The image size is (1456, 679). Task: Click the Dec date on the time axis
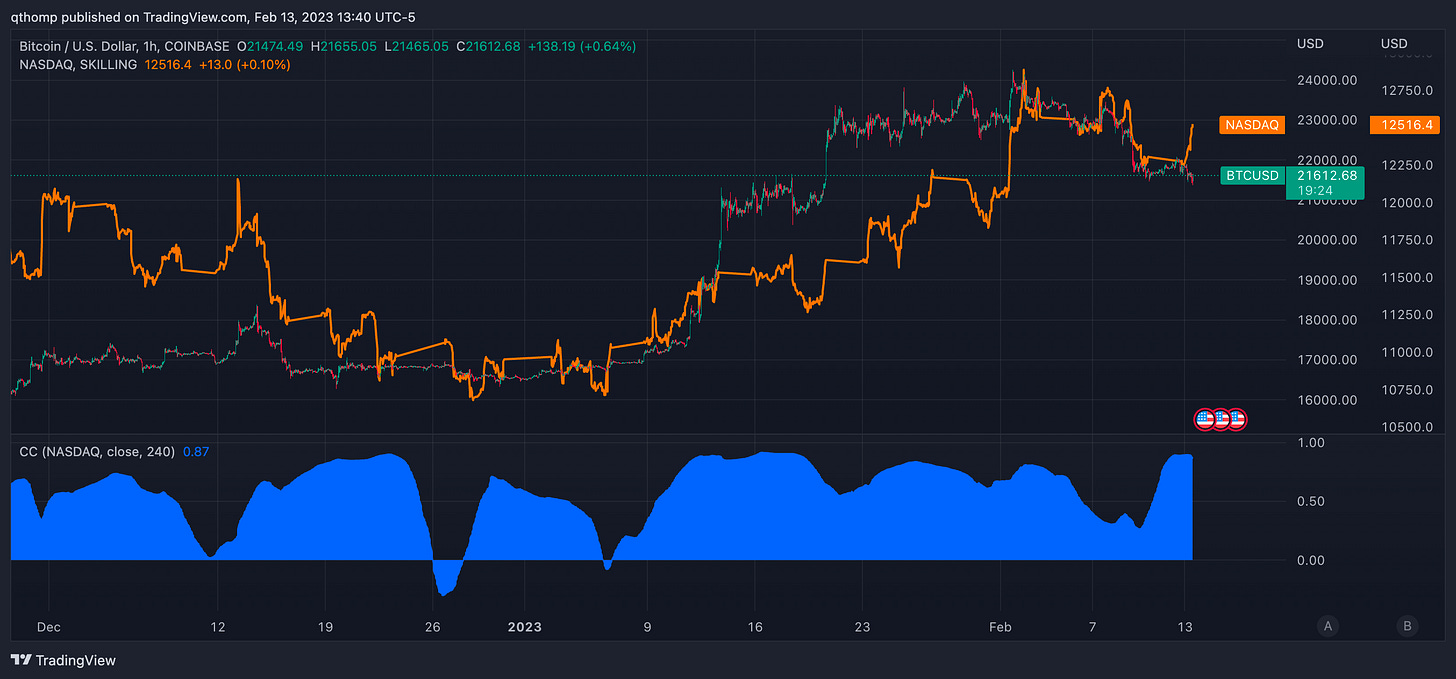pos(49,627)
